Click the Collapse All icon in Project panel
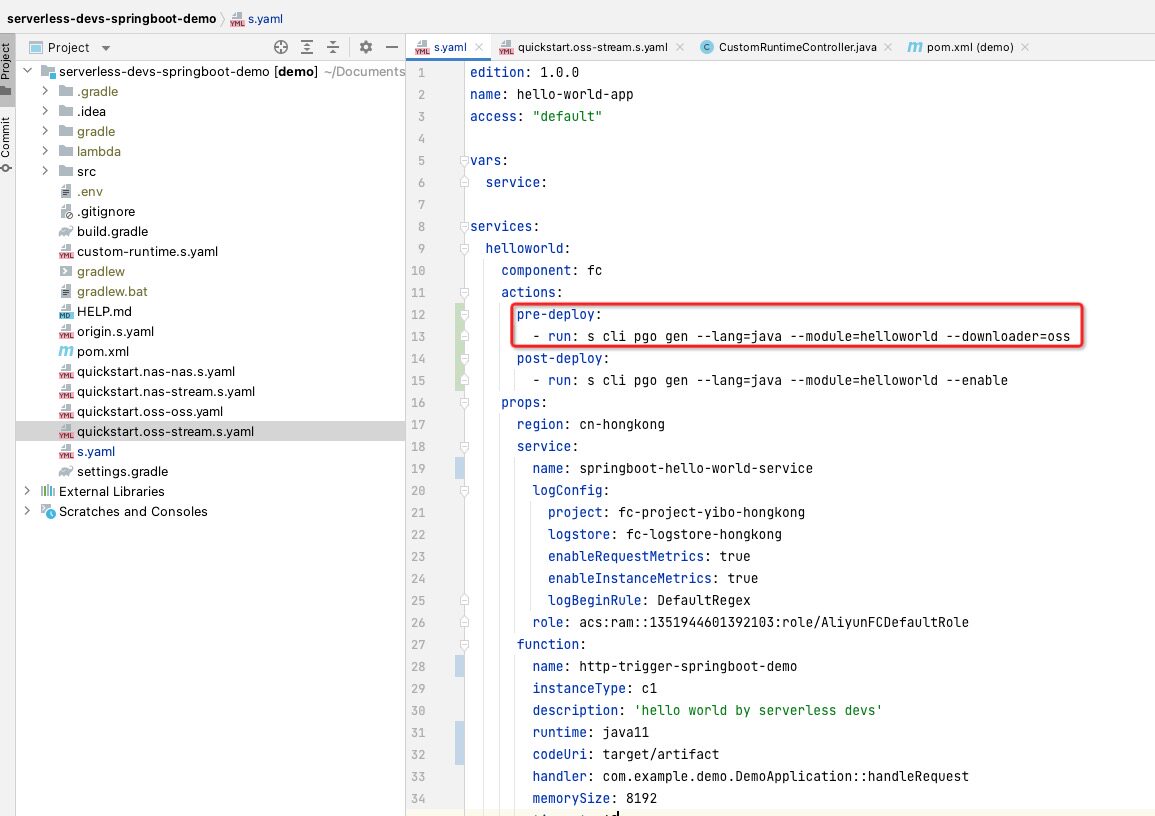This screenshot has width=1155, height=816. point(332,47)
